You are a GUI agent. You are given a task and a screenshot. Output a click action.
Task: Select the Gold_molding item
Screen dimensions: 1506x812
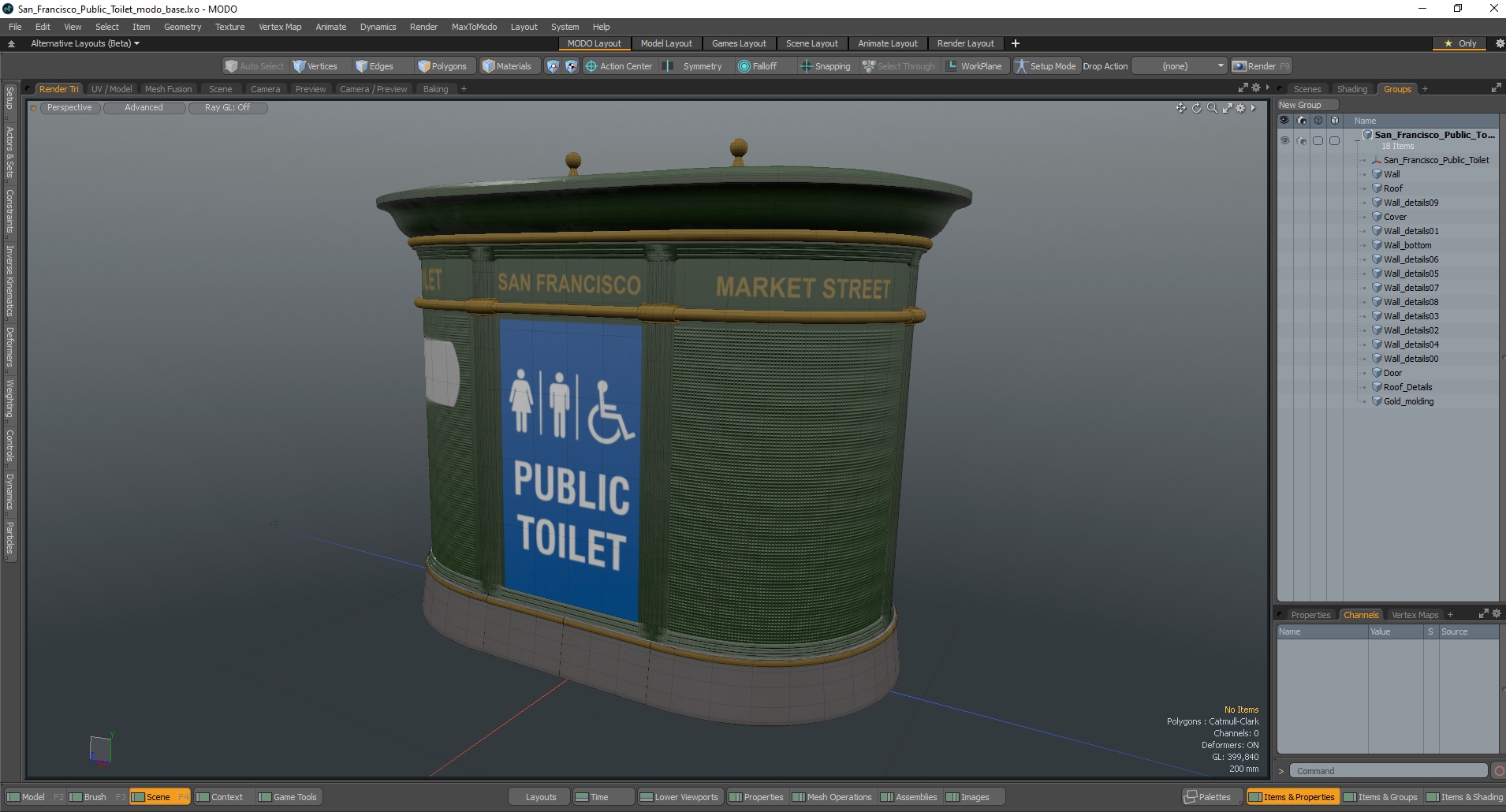coord(1408,401)
